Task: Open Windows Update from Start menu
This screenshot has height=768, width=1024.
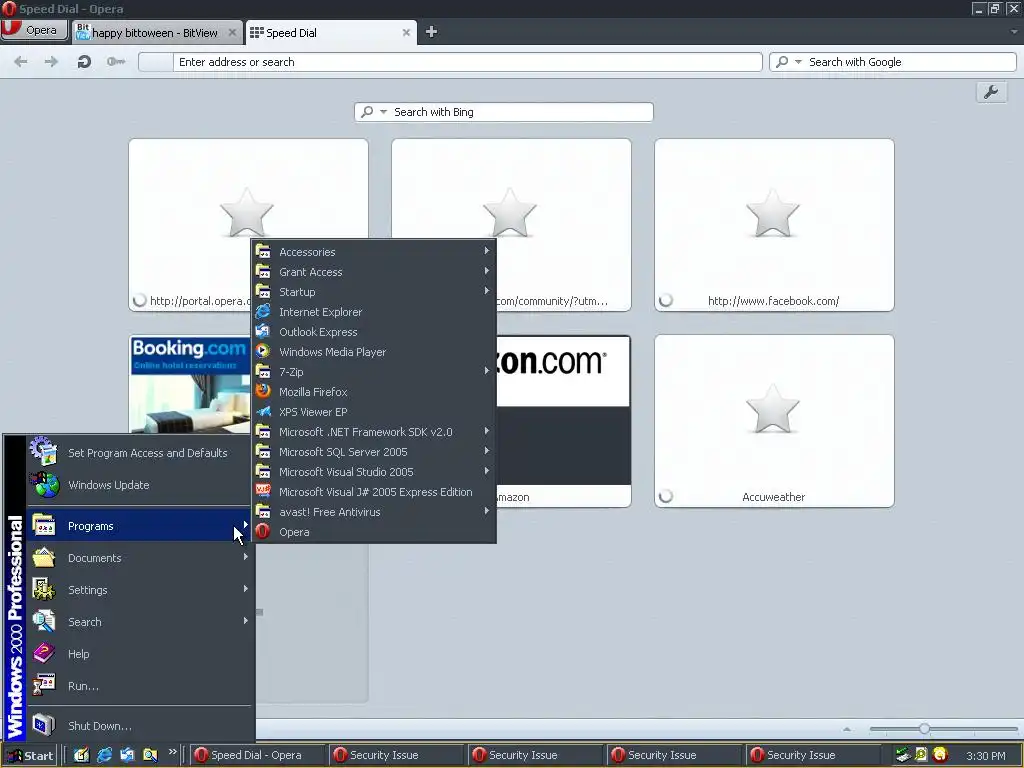Action: 140,485
